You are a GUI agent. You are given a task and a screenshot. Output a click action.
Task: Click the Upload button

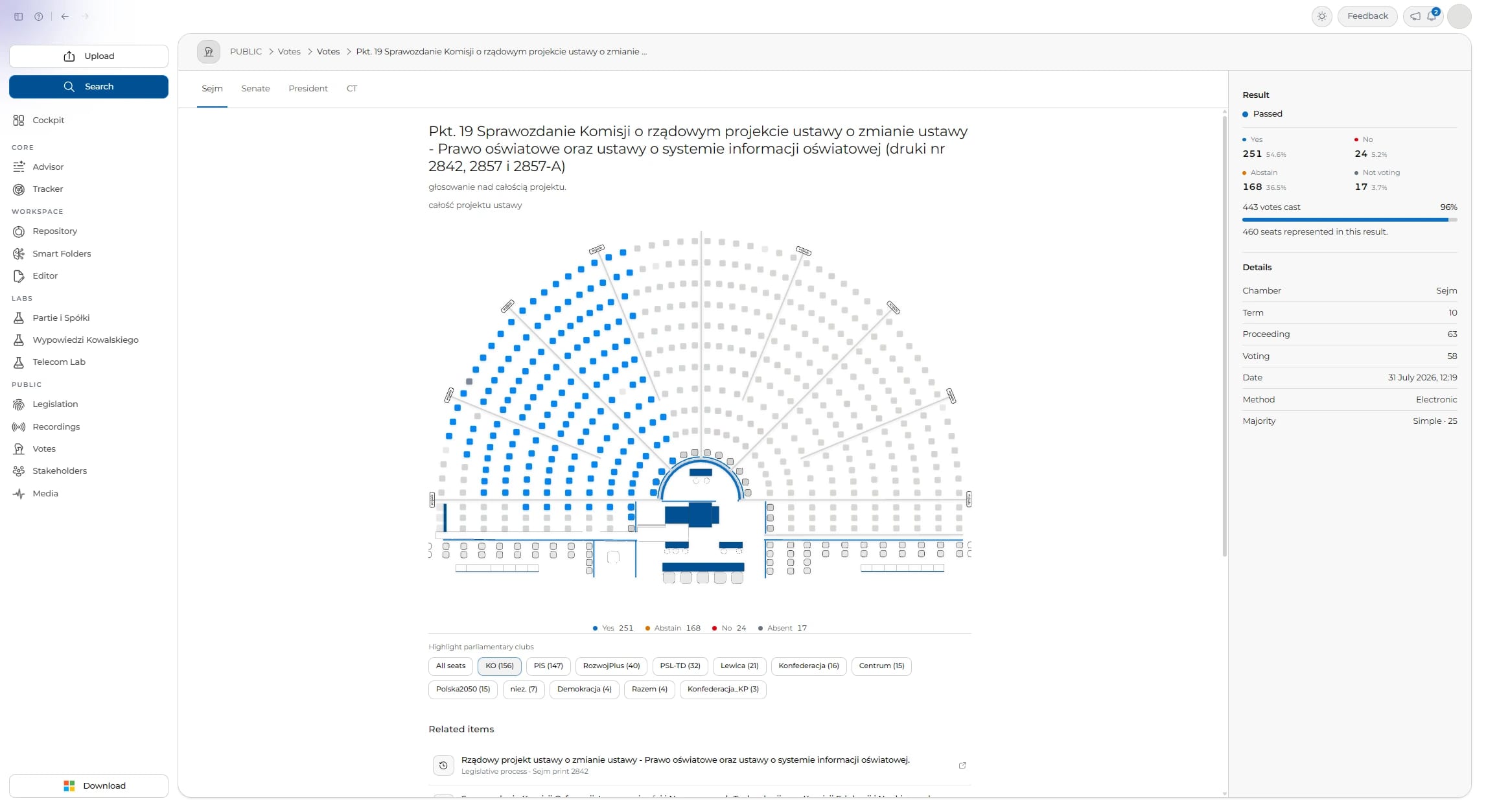[x=89, y=56]
